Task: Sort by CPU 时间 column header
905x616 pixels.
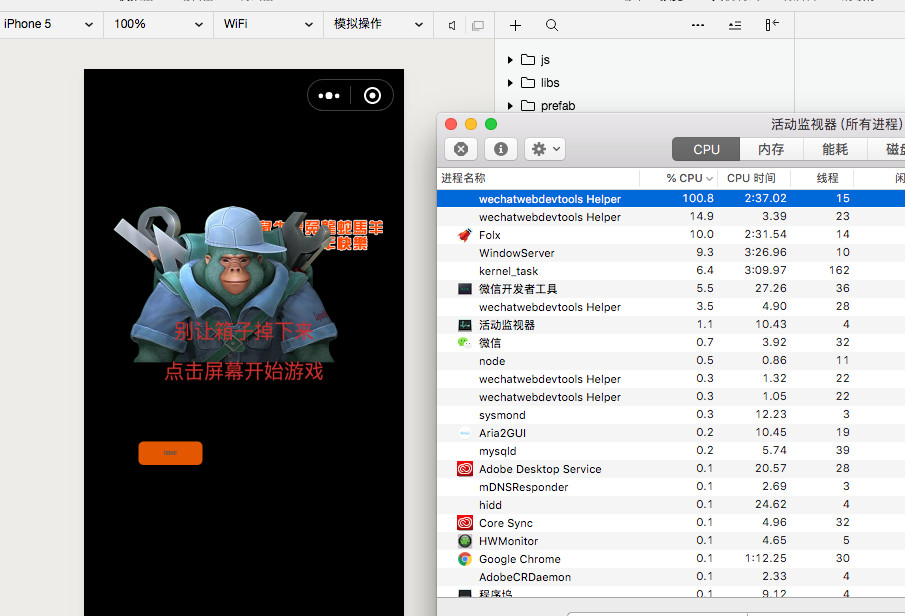Action: pyautogui.click(x=755, y=178)
